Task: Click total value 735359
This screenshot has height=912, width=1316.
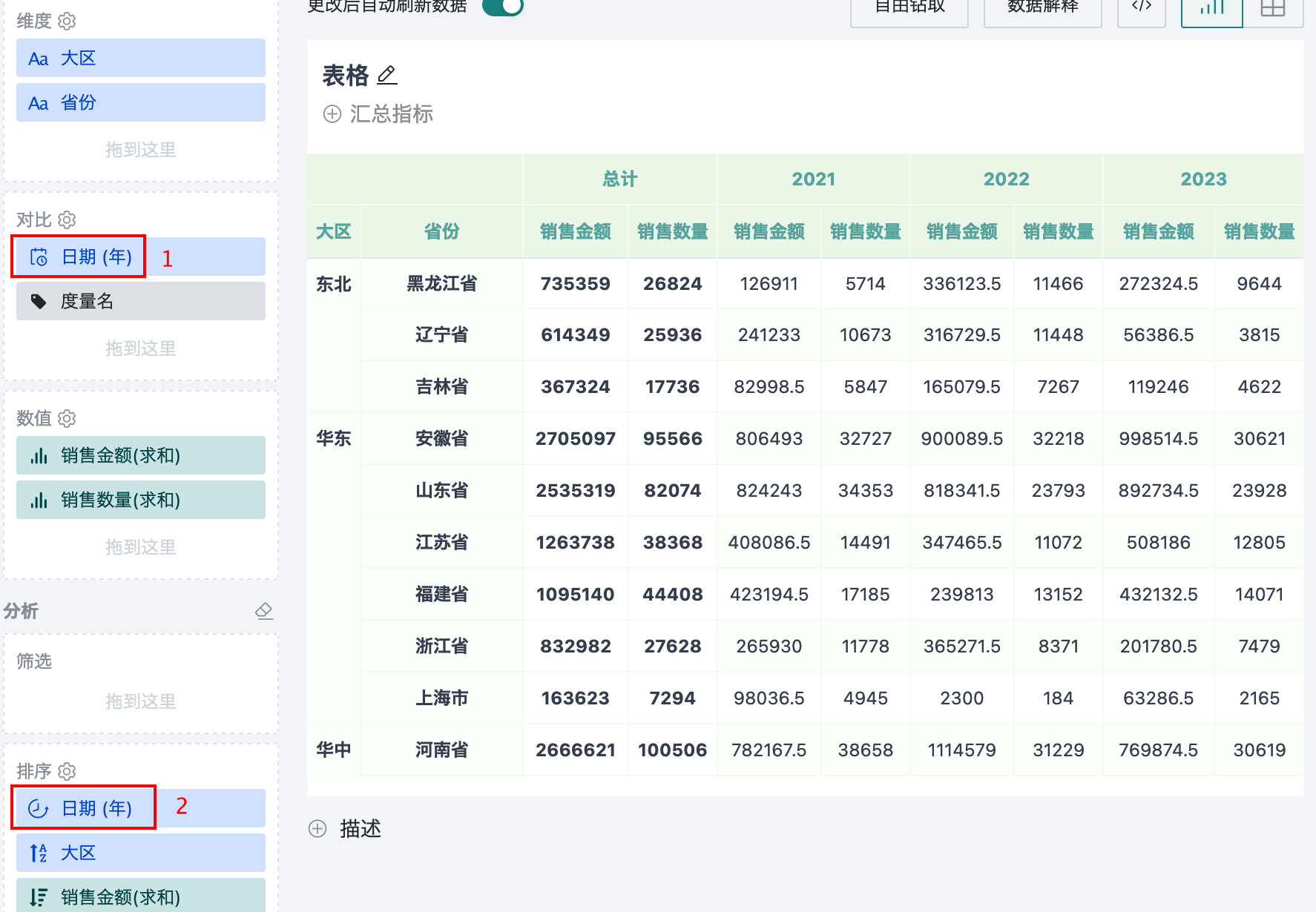Action: click(576, 283)
